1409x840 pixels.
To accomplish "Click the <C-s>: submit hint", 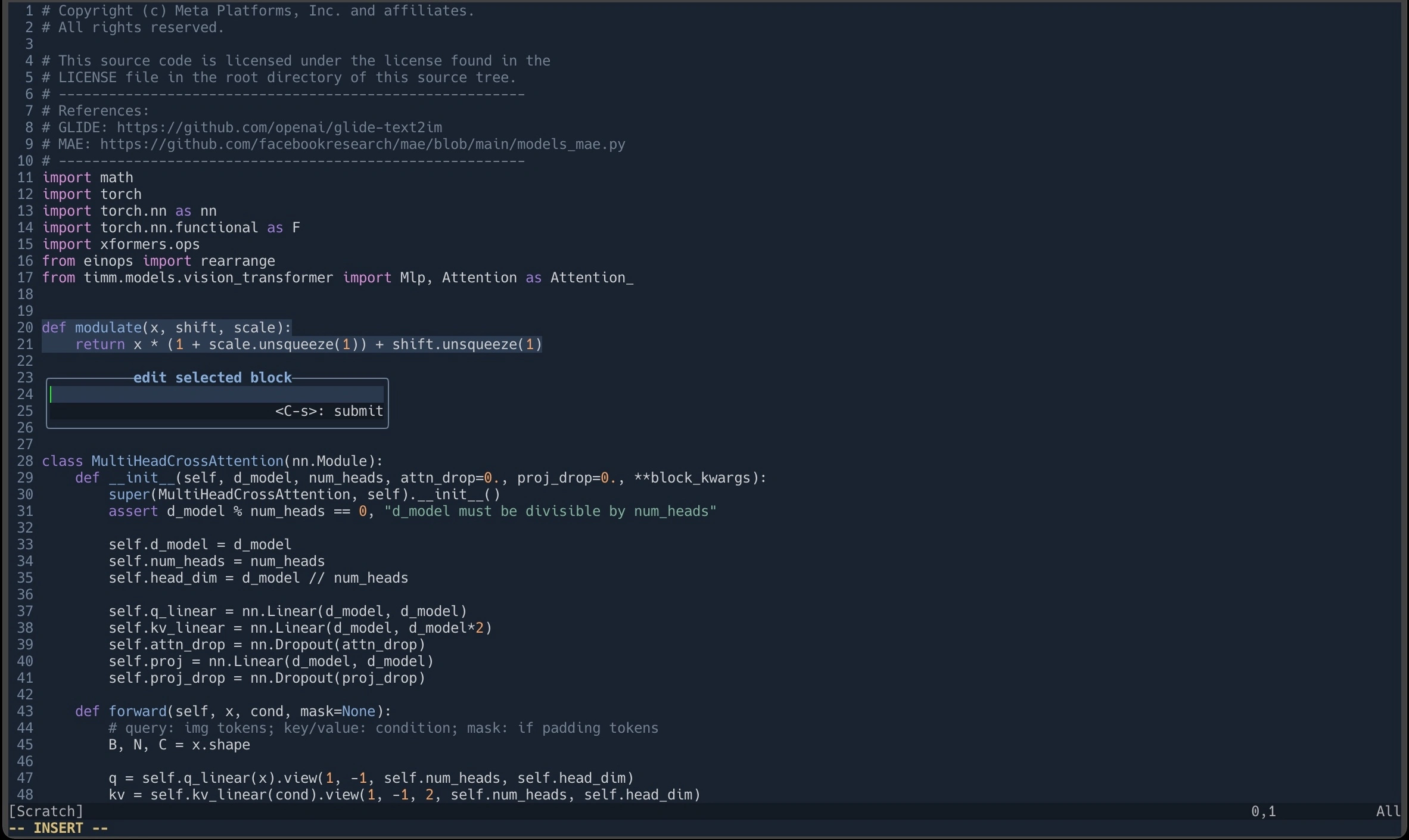I will click(329, 411).
